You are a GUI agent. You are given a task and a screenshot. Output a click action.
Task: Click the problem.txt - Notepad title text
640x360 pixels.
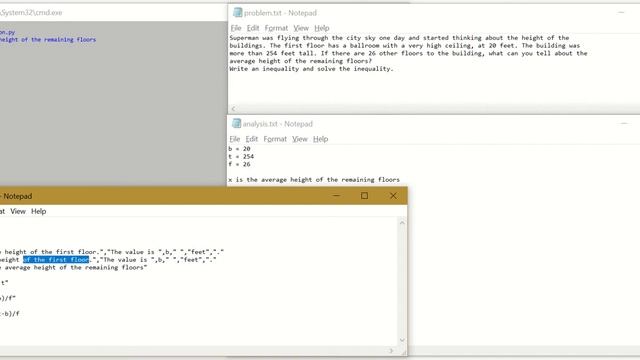tap(280, 13)
